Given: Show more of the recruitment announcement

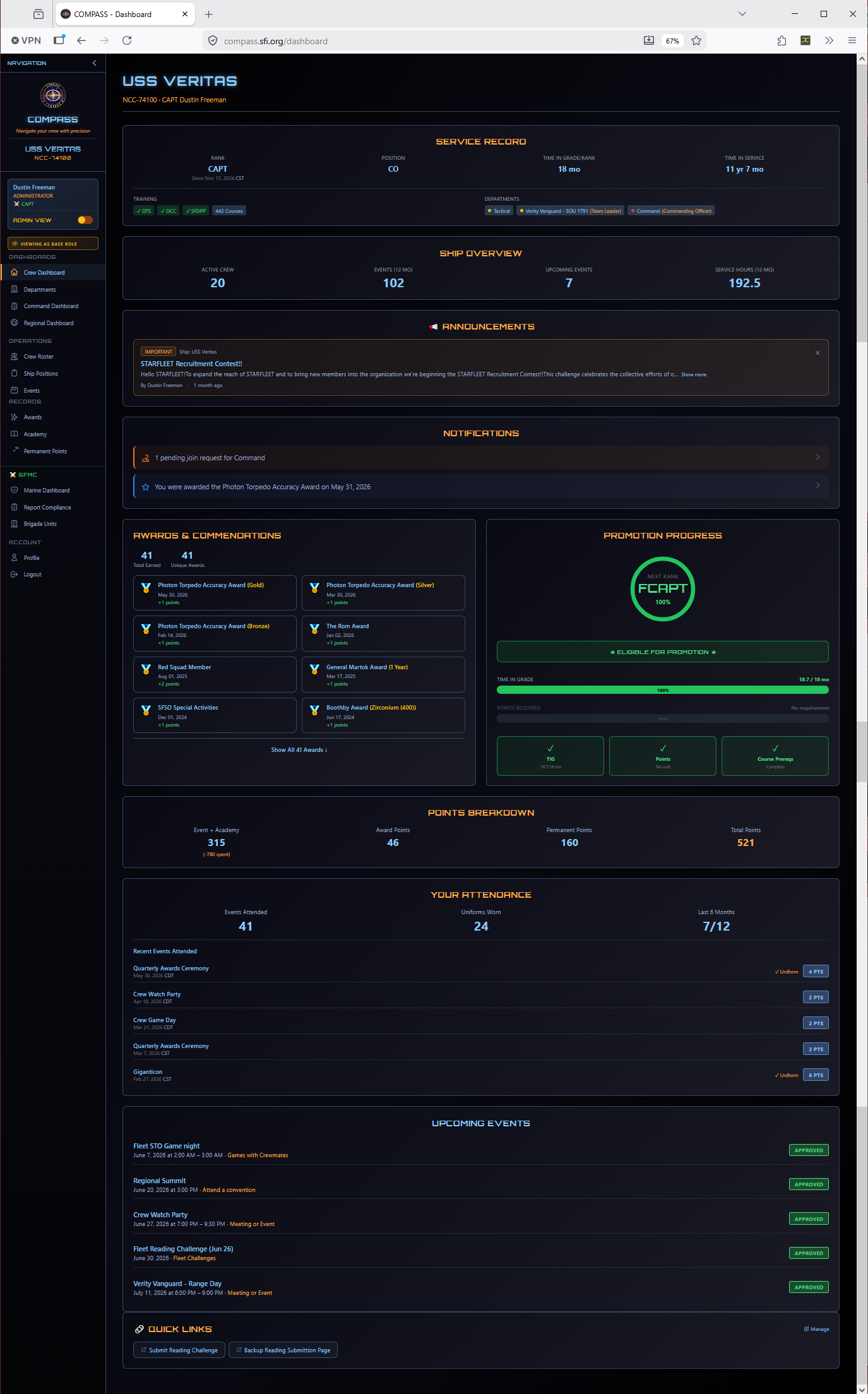Looking at the screenshot, I should coord(694,375).
